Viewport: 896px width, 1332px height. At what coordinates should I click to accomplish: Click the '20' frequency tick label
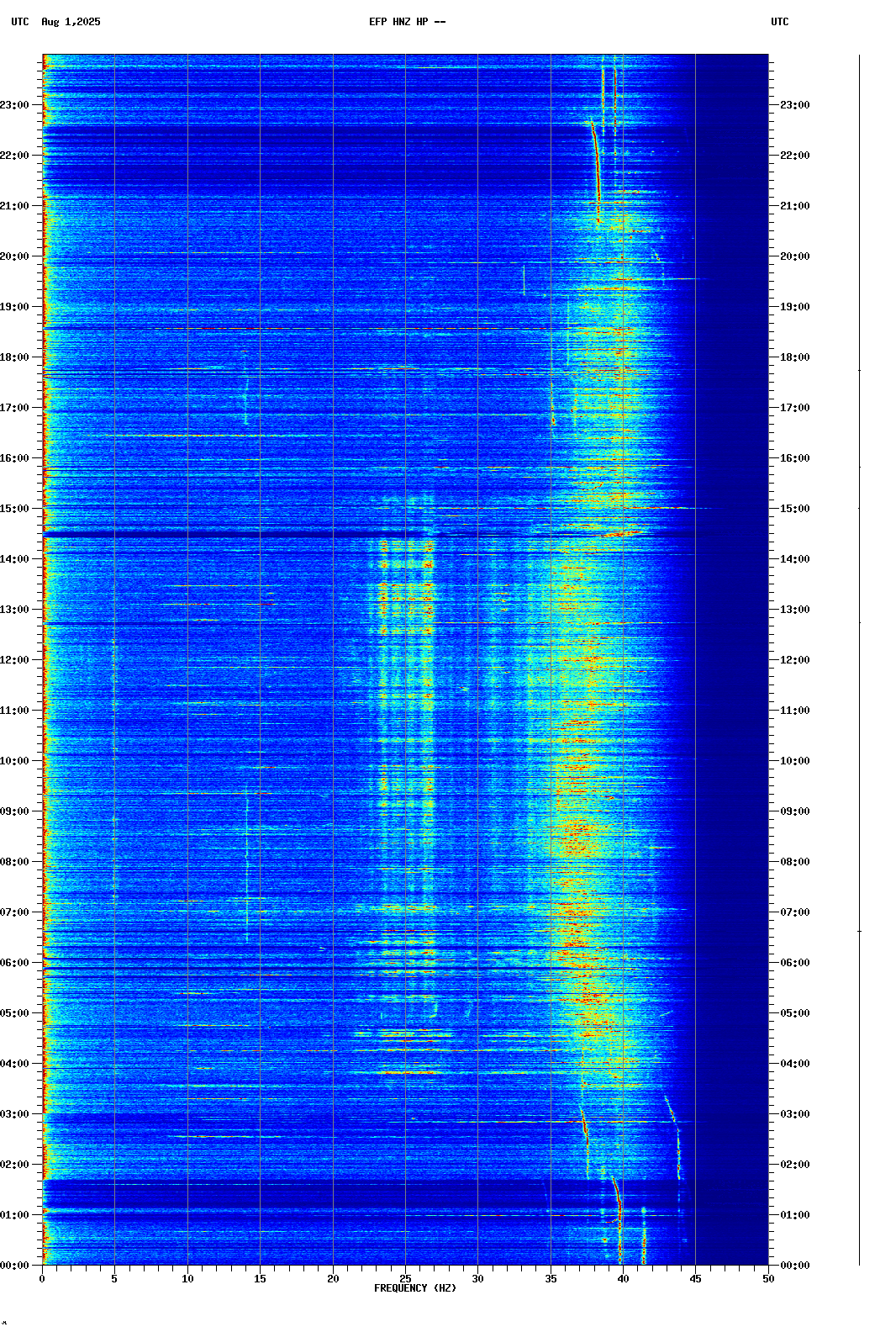333,1279
